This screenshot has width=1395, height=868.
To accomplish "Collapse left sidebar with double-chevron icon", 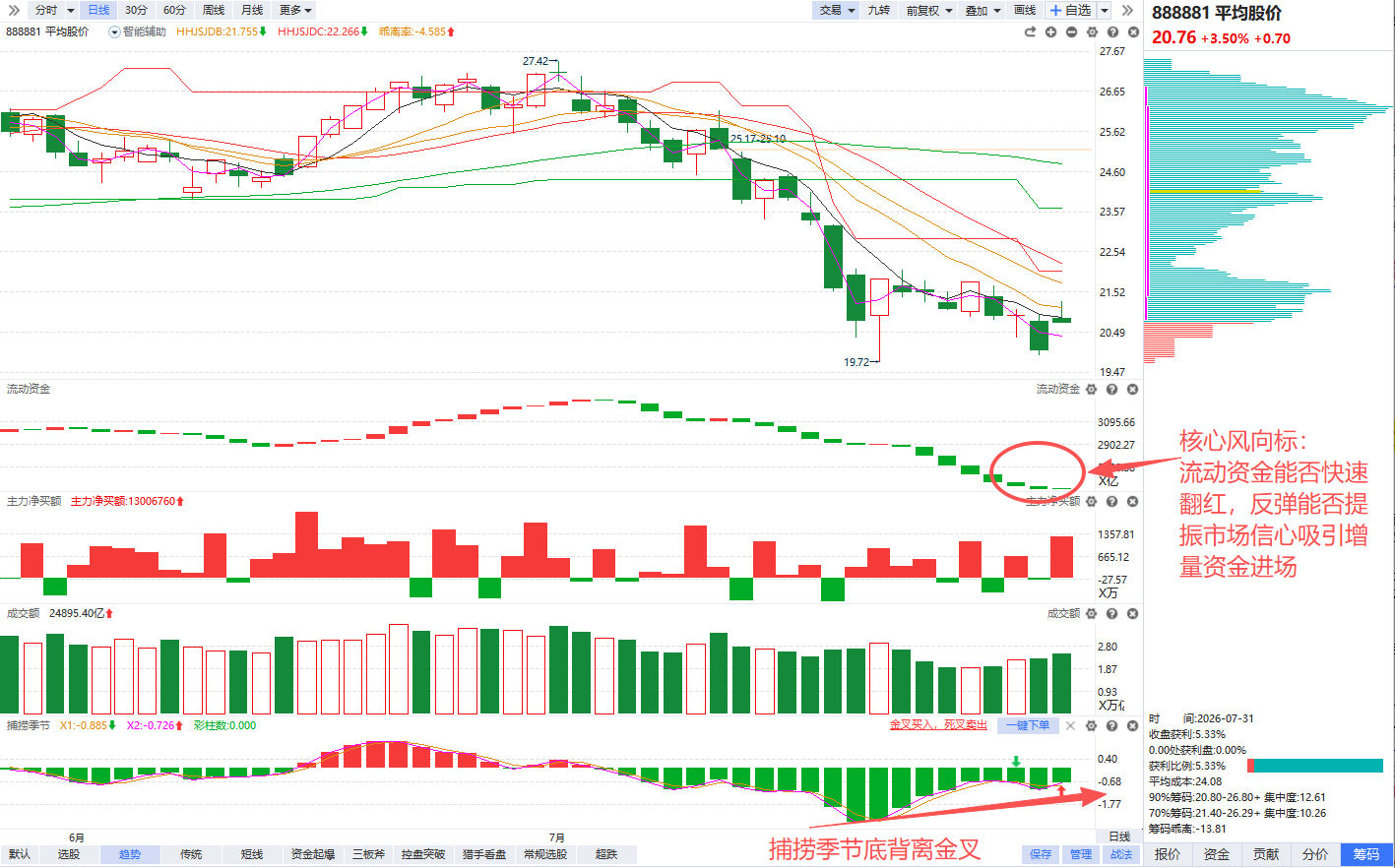I will point(14,10).
